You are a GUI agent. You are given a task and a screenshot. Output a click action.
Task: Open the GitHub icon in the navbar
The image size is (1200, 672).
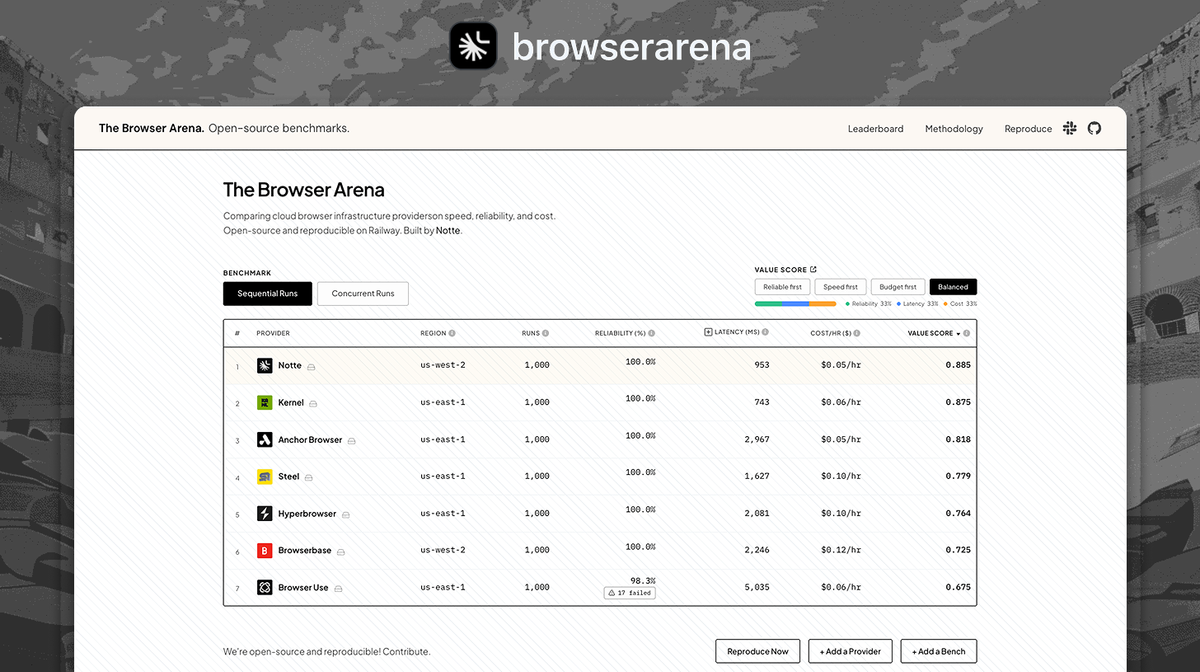[x=1093, y=128]
